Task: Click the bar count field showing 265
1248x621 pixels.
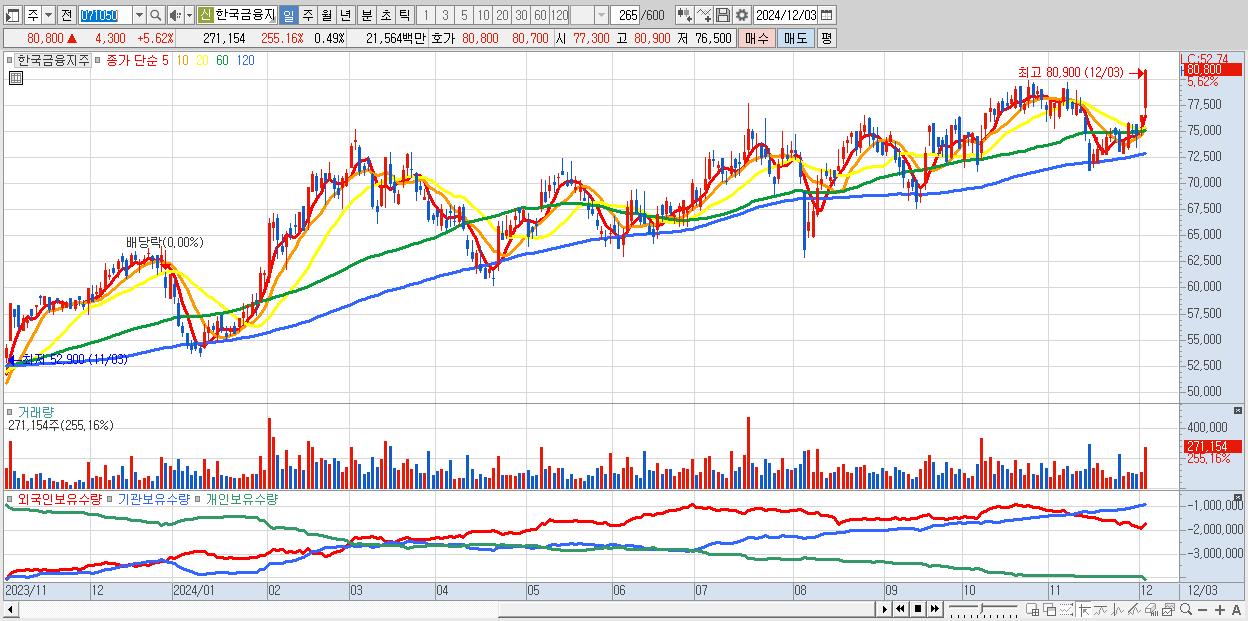Action: [x=625, y=15]
